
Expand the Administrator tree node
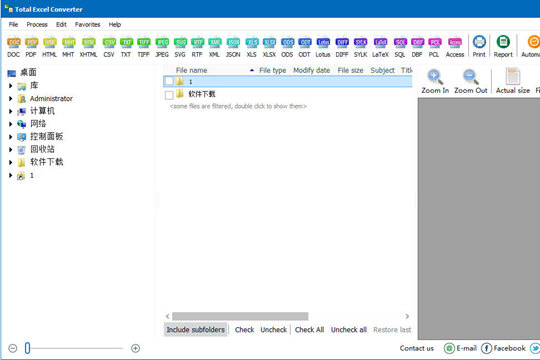(10, 99)
